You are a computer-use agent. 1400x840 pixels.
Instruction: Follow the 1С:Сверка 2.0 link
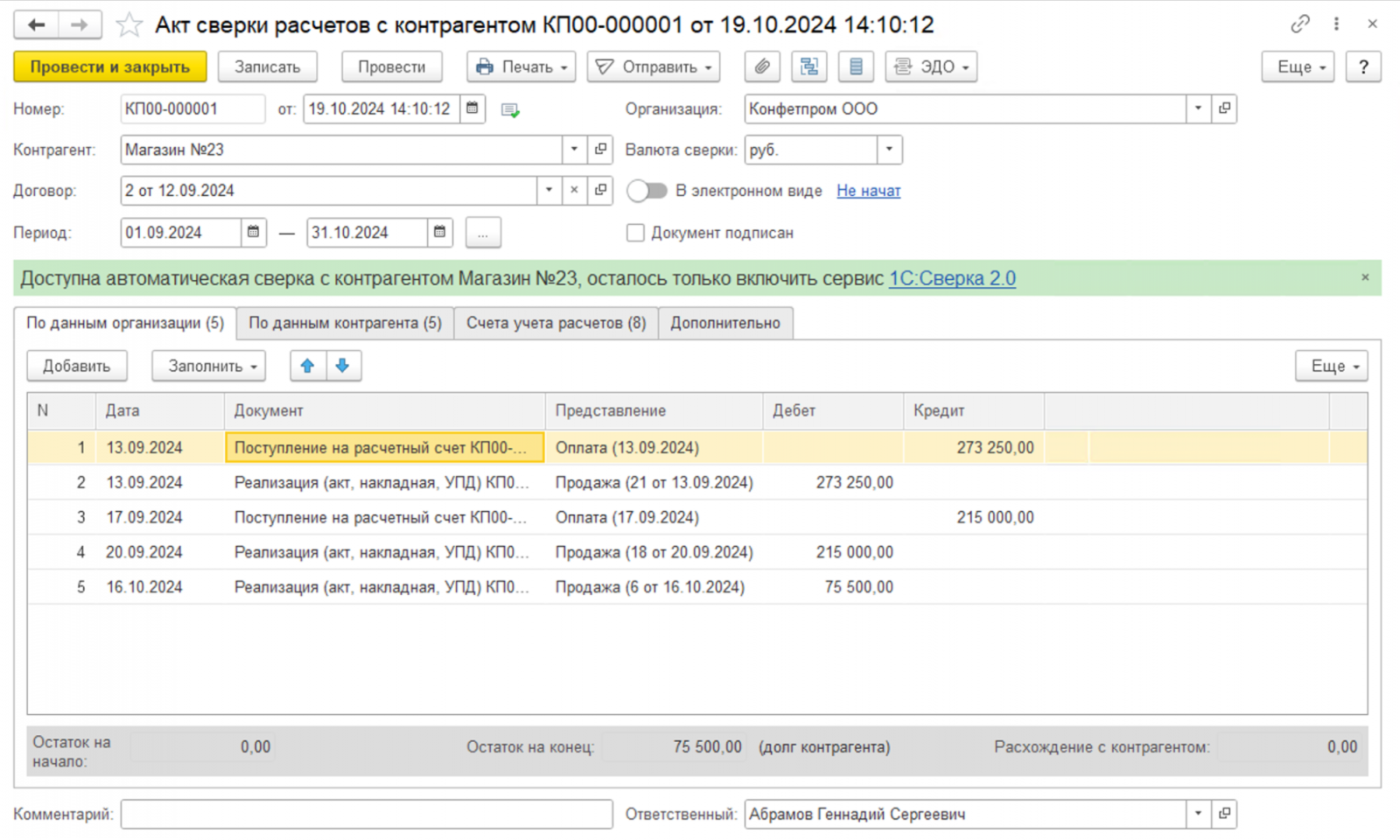coord(952,278)
